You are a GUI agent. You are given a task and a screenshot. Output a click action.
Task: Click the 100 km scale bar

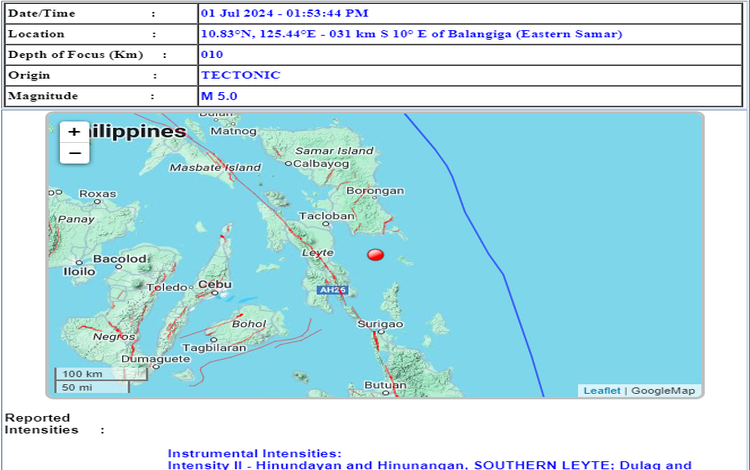pyautogui.click(x=101, y=374)
